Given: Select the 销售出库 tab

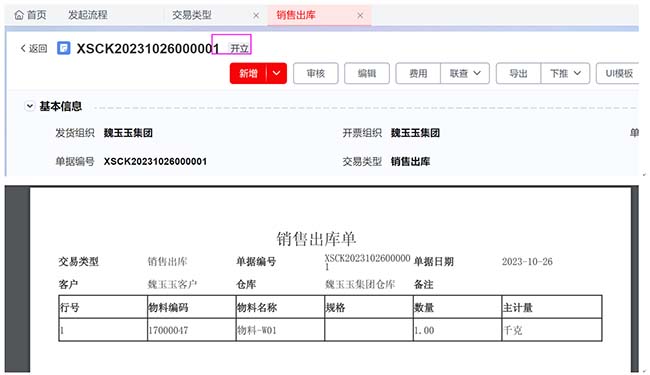Looking at the screenshot, I should pyautogui.click(x=296, y=15).
